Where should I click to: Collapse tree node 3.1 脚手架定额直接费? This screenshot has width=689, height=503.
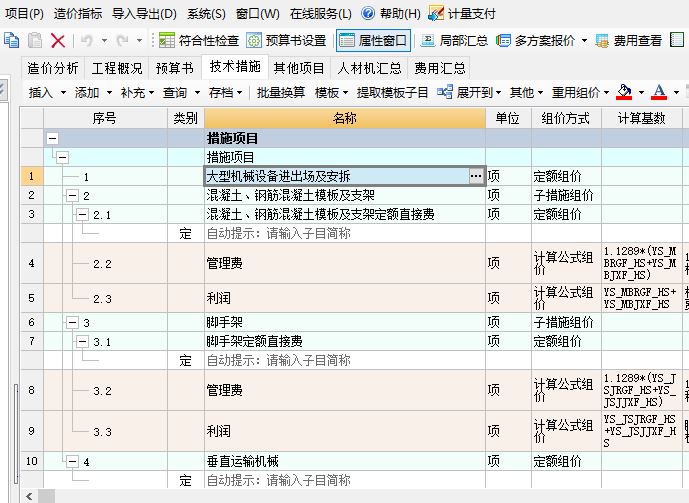[x=82, y=341]
